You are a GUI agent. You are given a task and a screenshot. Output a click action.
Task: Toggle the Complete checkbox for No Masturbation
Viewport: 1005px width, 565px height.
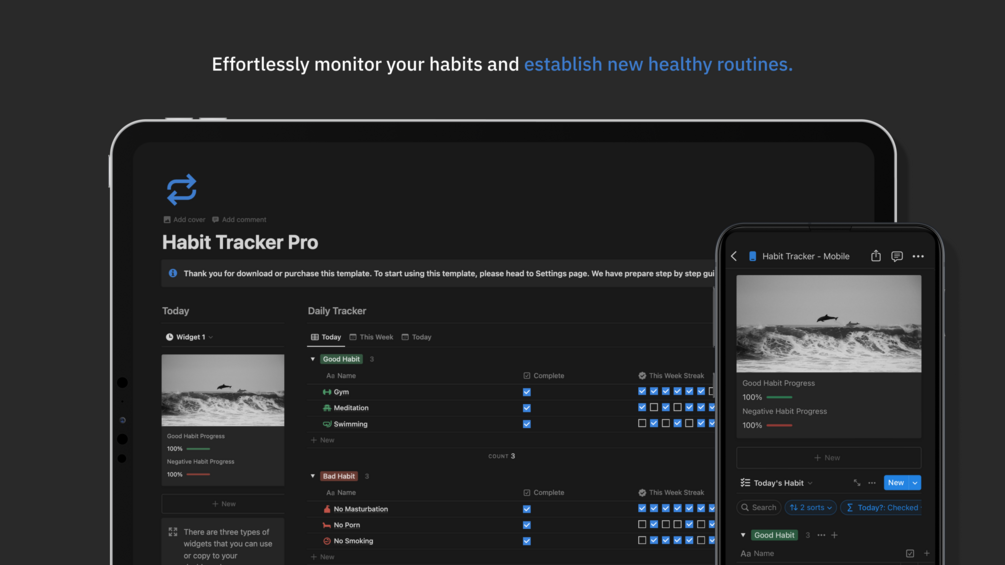(x=527, y=509)
